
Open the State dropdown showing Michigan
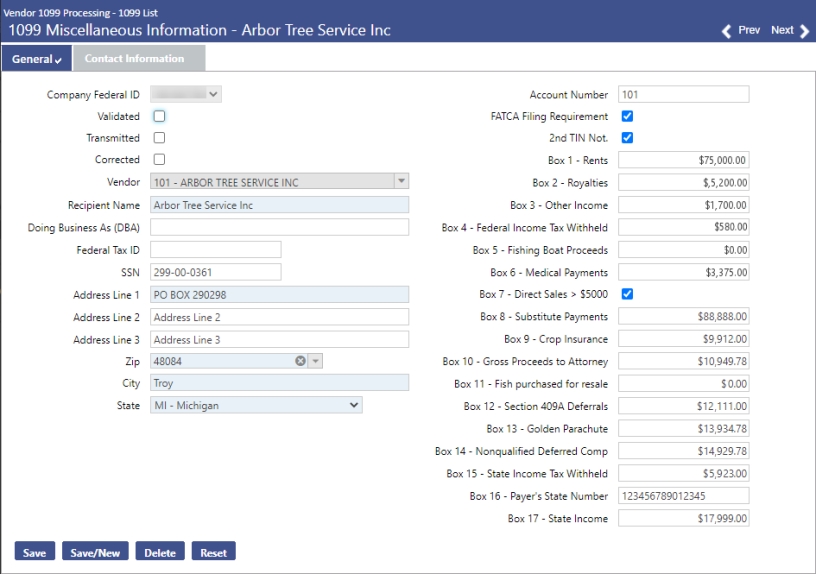[256, 405]
